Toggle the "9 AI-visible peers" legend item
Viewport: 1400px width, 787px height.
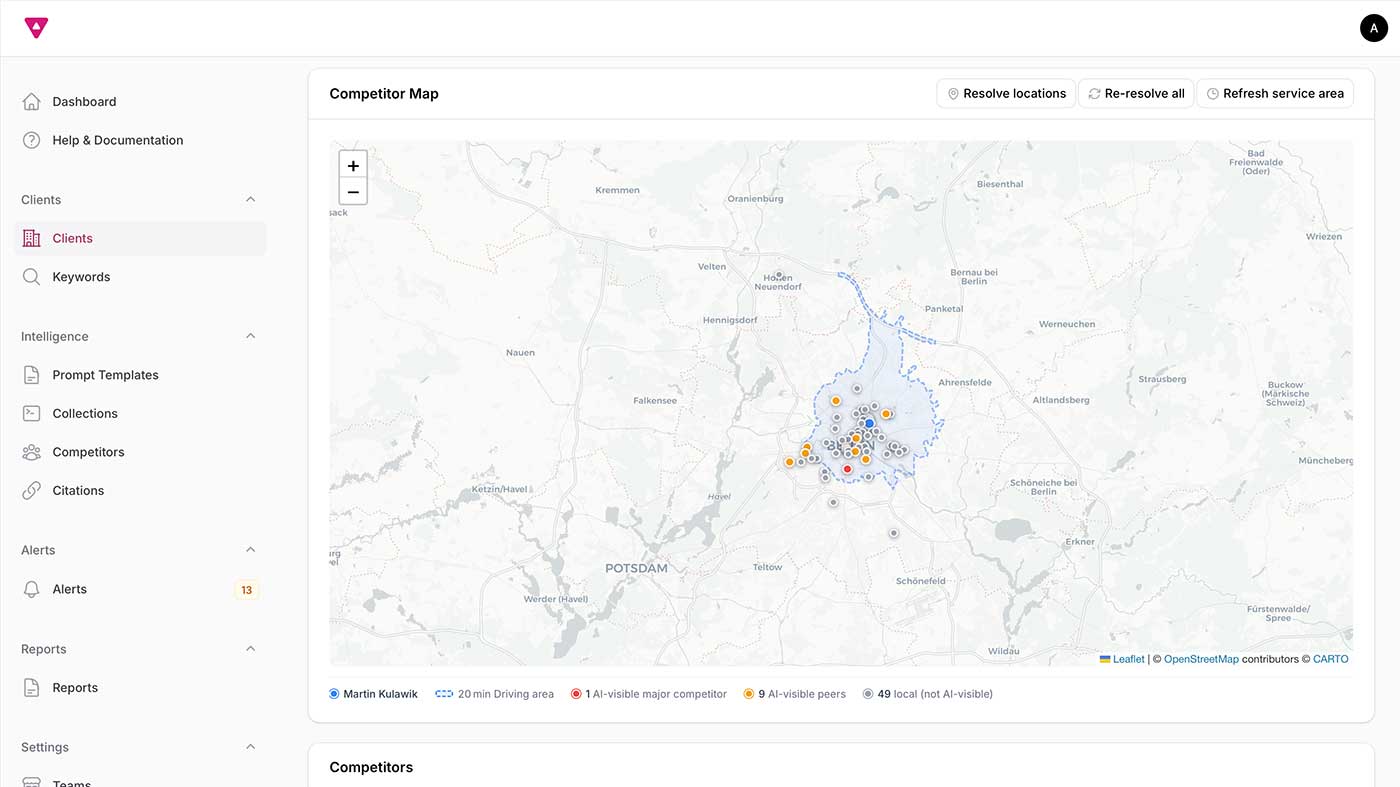pos(793,693)
